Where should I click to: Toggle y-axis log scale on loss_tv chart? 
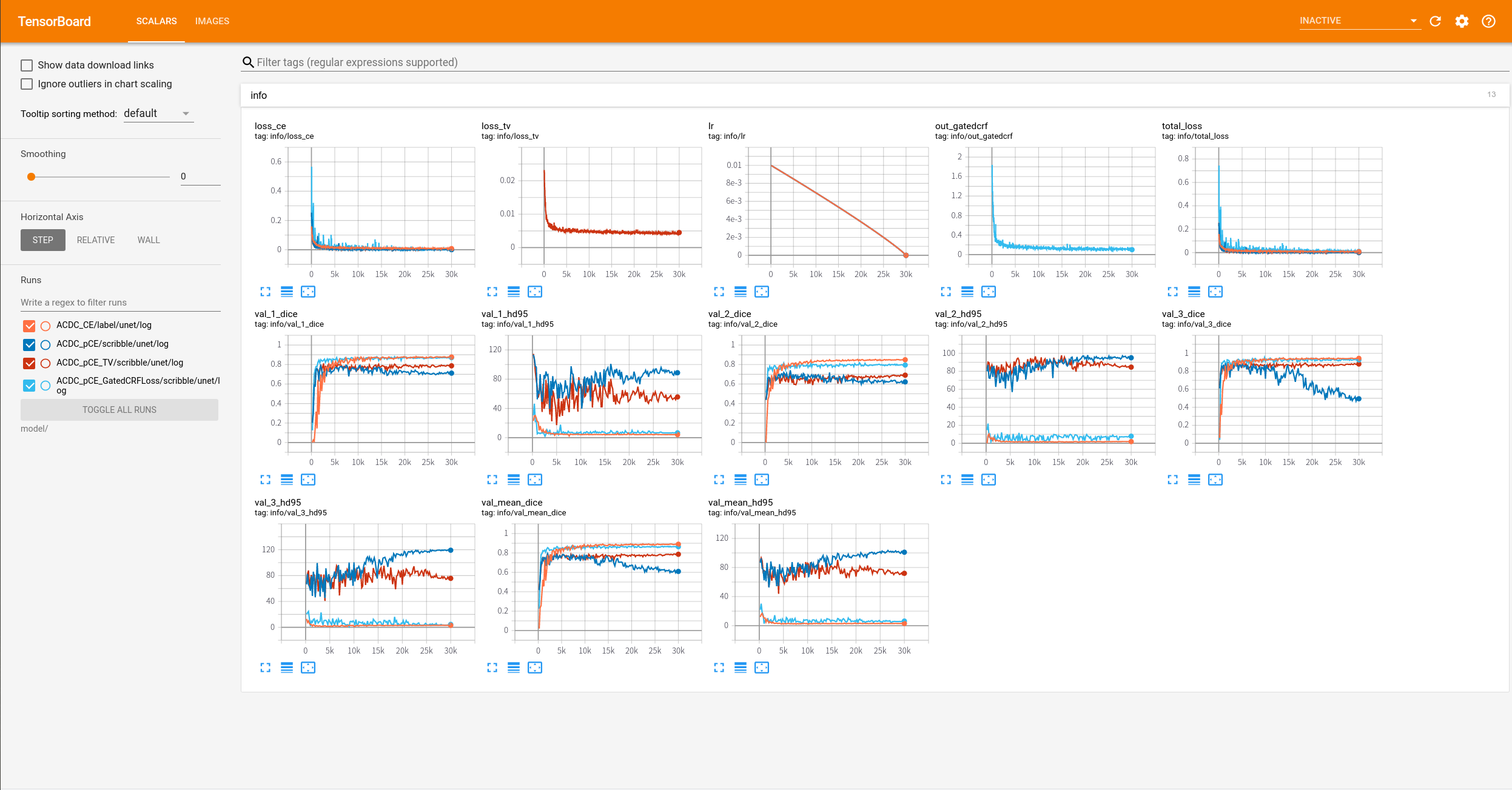coord(514,292)
